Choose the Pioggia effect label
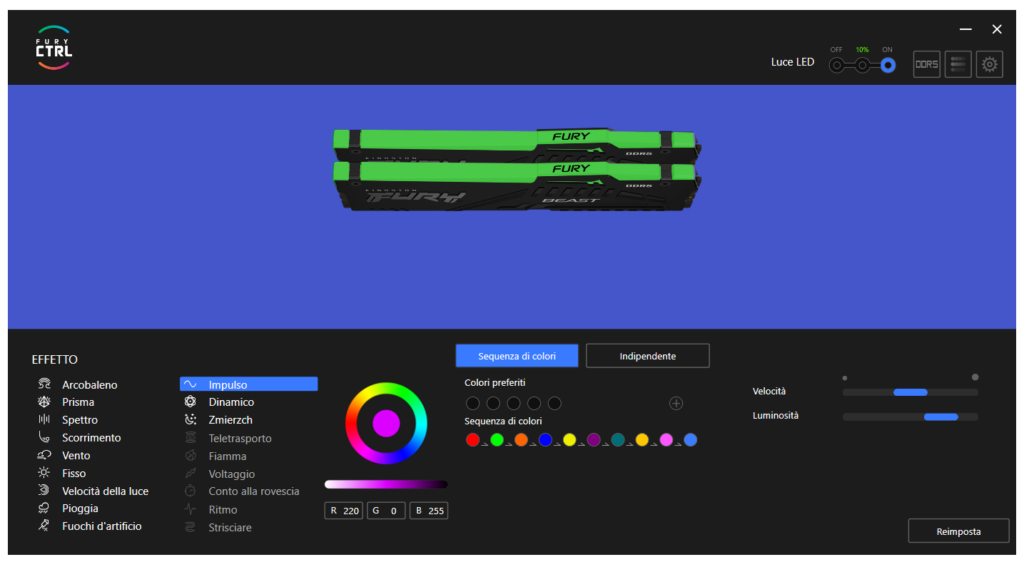The image size is (1024, 562). 80,508
